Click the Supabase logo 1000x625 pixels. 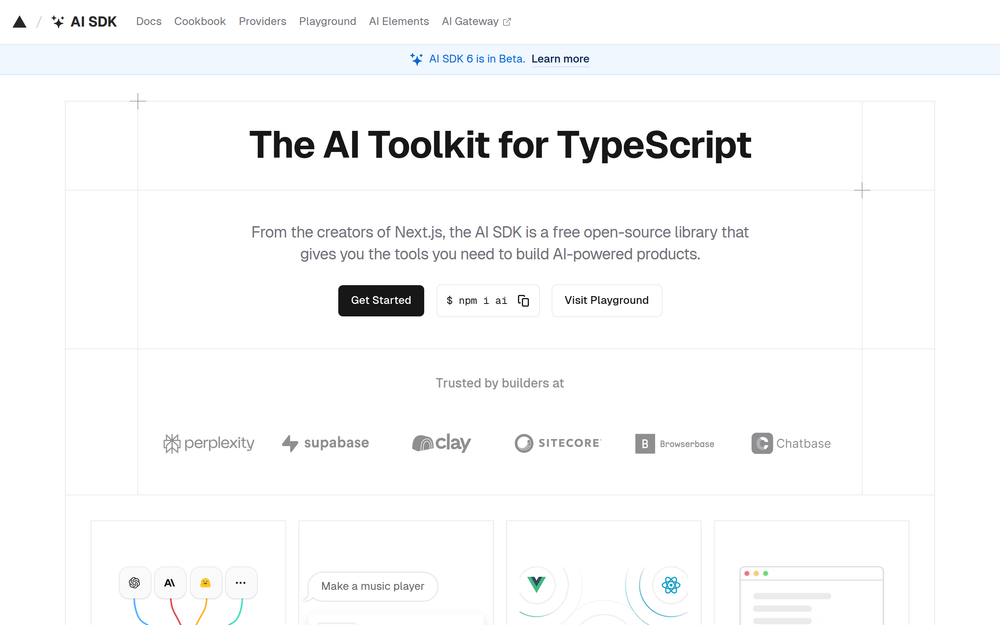tap(325, 443)
